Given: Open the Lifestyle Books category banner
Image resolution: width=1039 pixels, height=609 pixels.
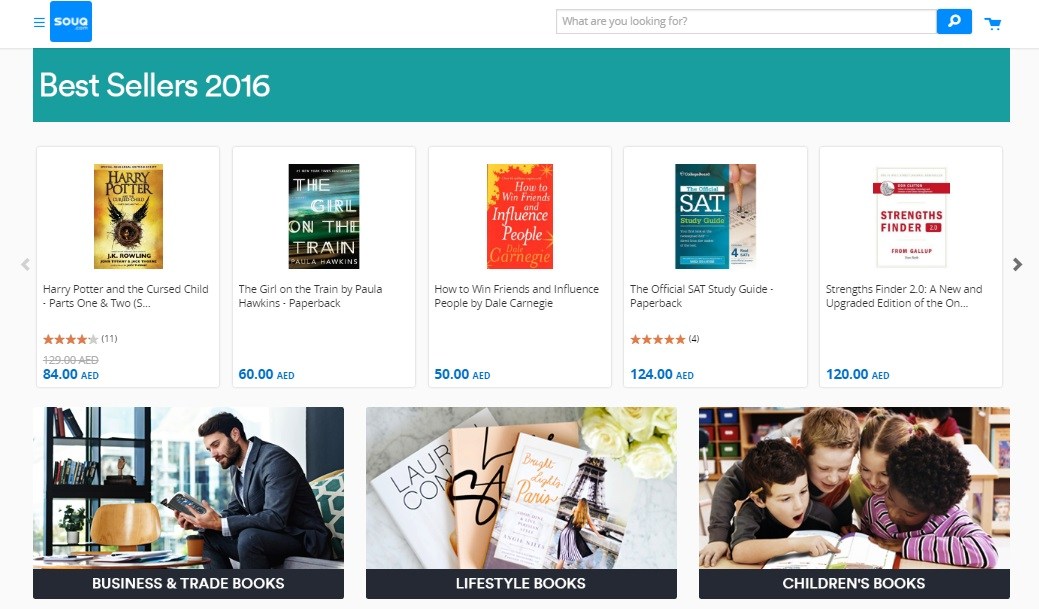Looking at the screenshot, I should click(521, 503).
